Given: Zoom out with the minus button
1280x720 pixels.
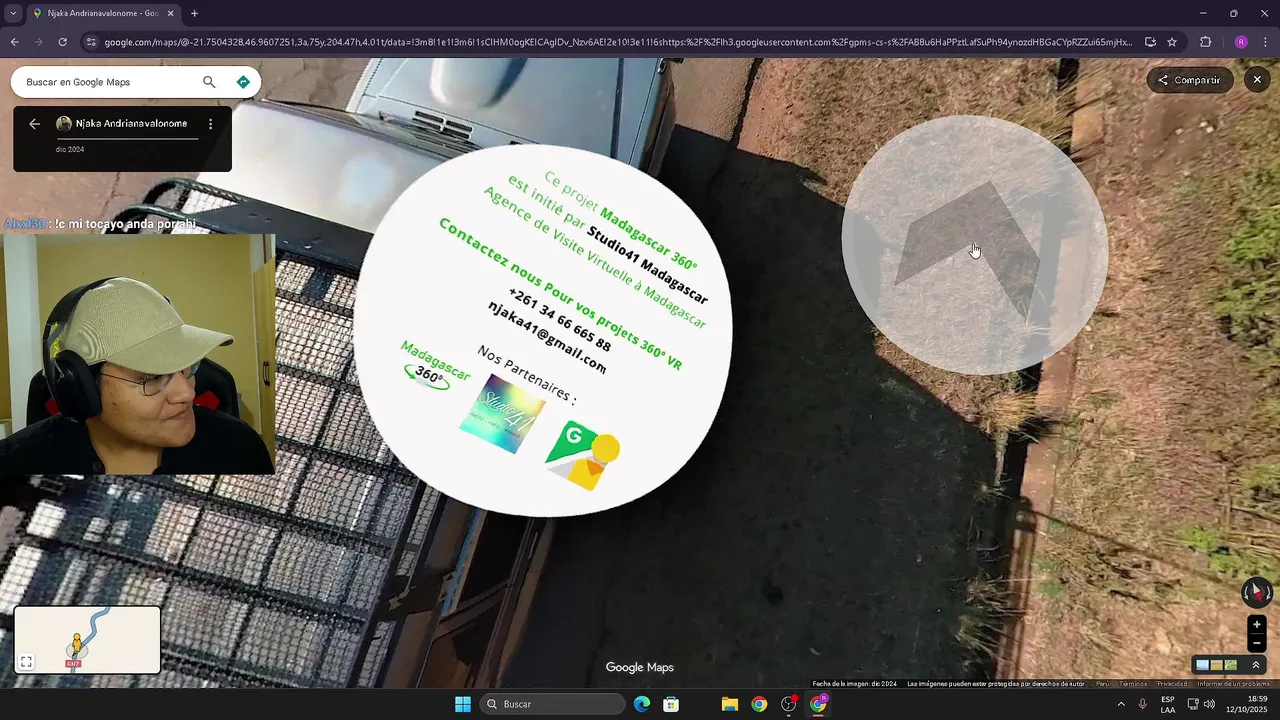Looking at the screenshot, I should [1257, 644].
